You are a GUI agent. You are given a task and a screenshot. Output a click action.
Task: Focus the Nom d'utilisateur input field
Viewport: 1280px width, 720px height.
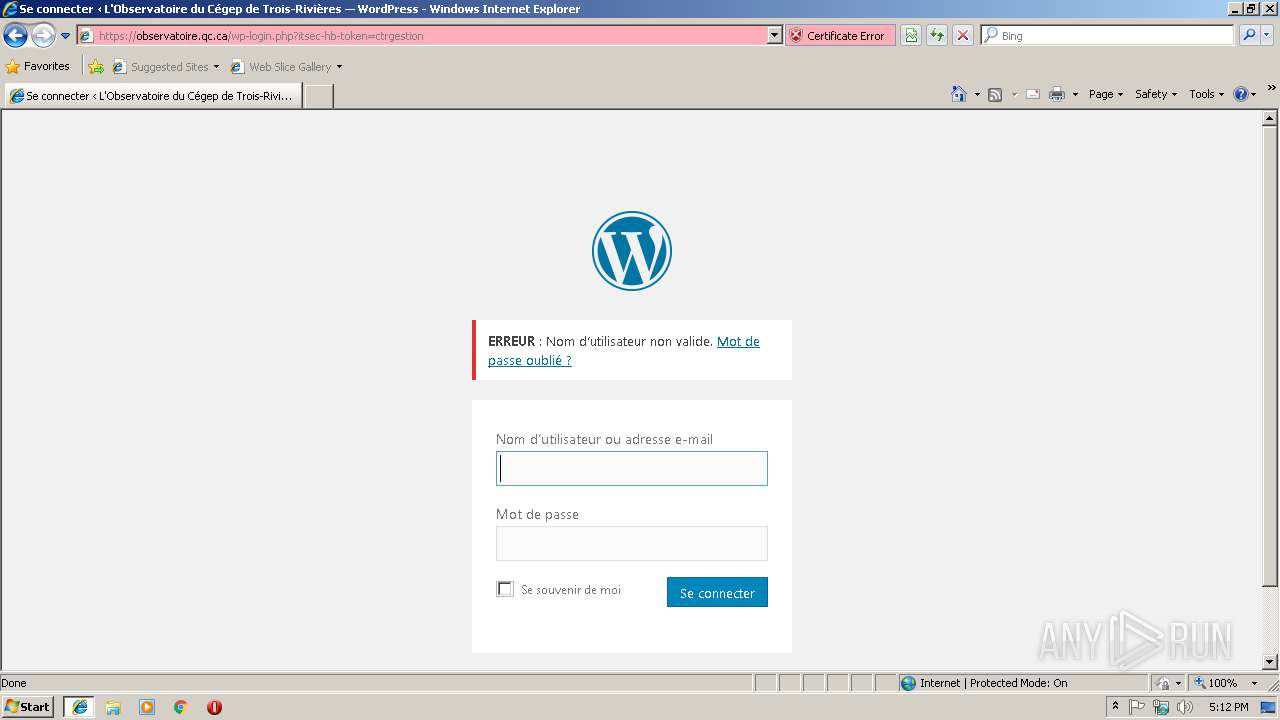(632, 468)
